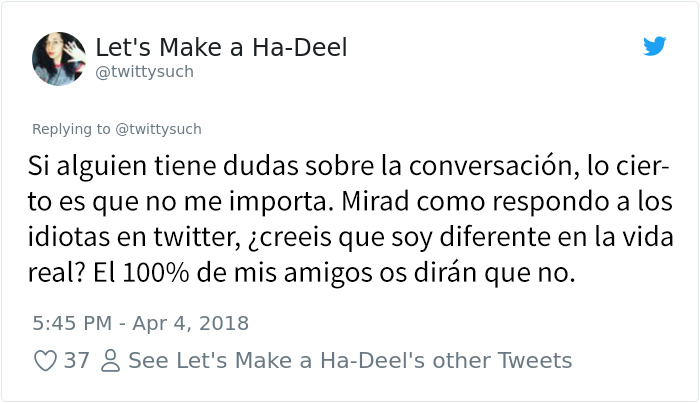The width and height of the screenshot is (700, 403).
Task: Click the tweet text starting Si alguien tiene dudas
Action: coord(350,219)
